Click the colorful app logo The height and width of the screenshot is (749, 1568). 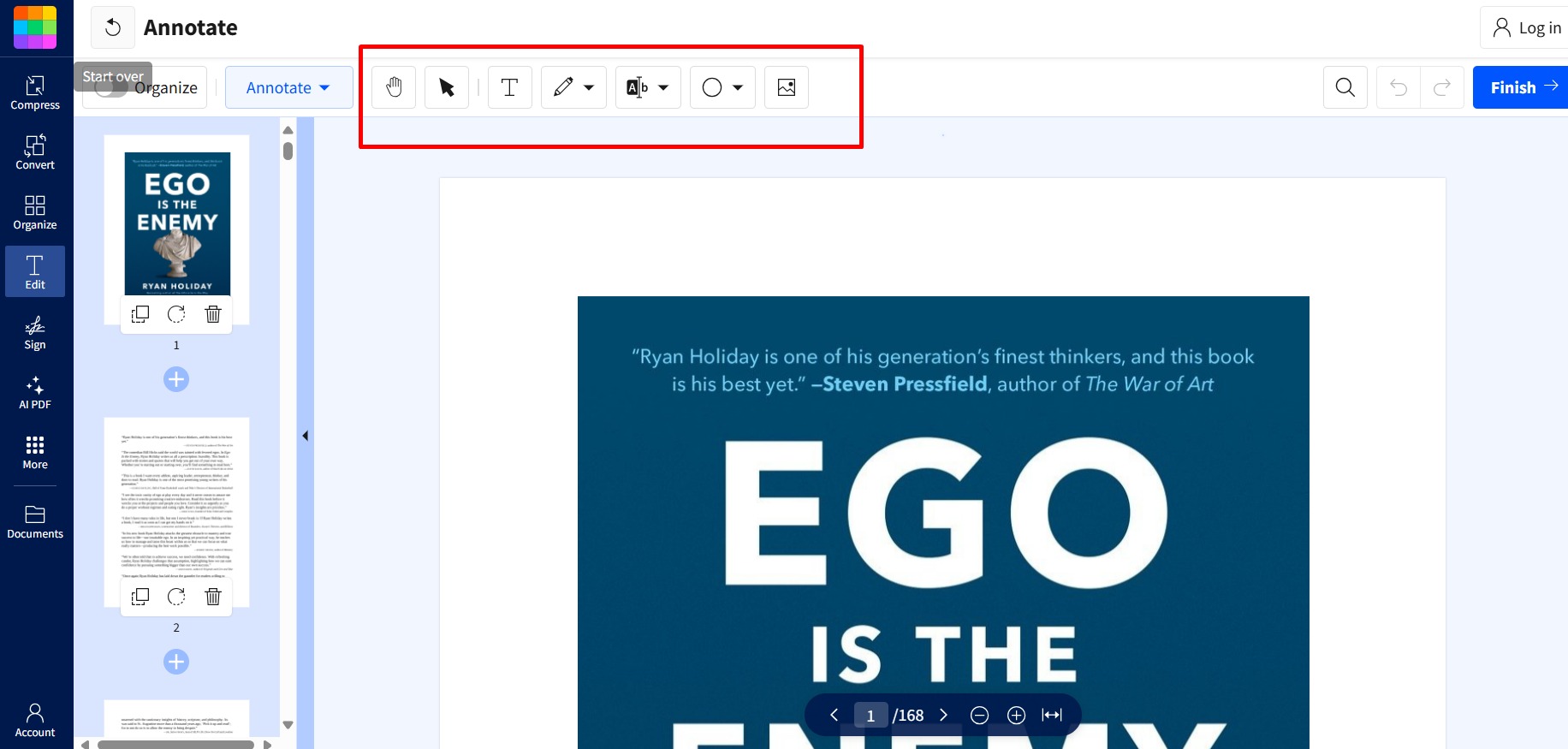coord(35,27)
